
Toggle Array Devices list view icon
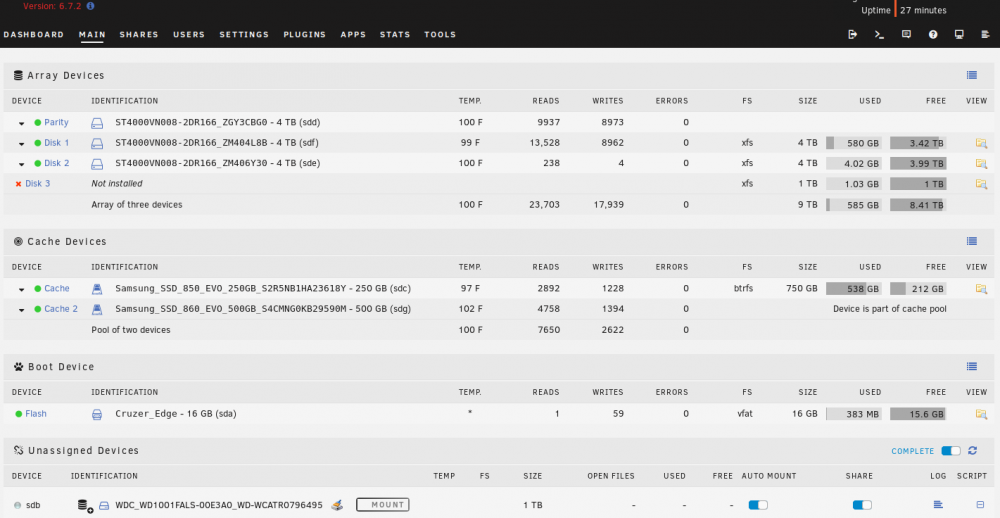pos(972,75)
